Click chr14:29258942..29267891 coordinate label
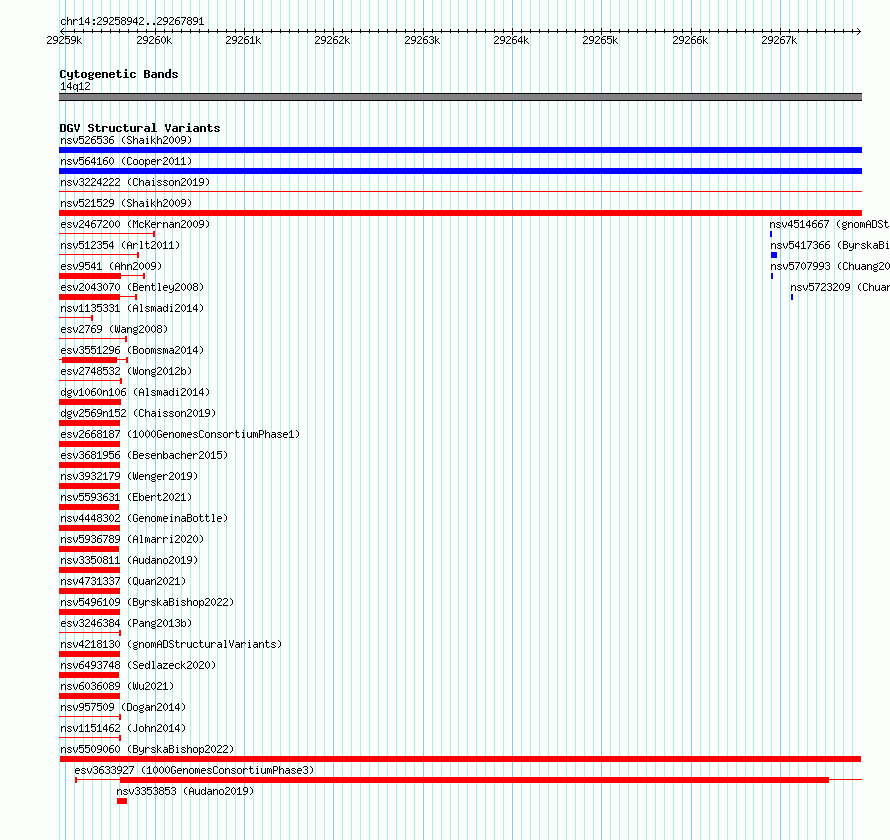Screen dimensions: 890x840 132,21
